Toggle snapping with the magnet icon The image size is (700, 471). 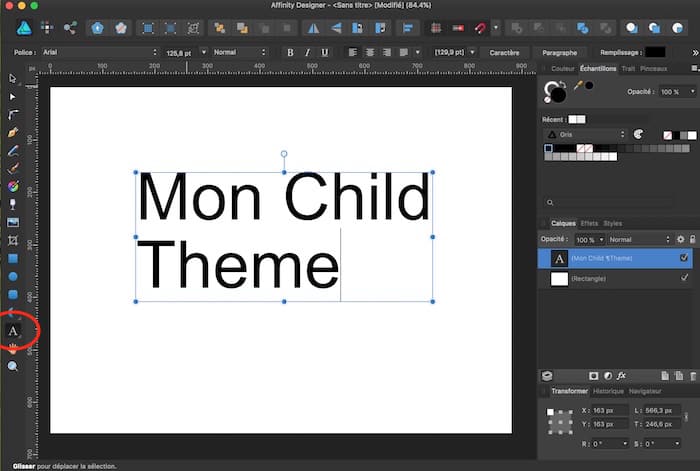click(x=480, y=28)
